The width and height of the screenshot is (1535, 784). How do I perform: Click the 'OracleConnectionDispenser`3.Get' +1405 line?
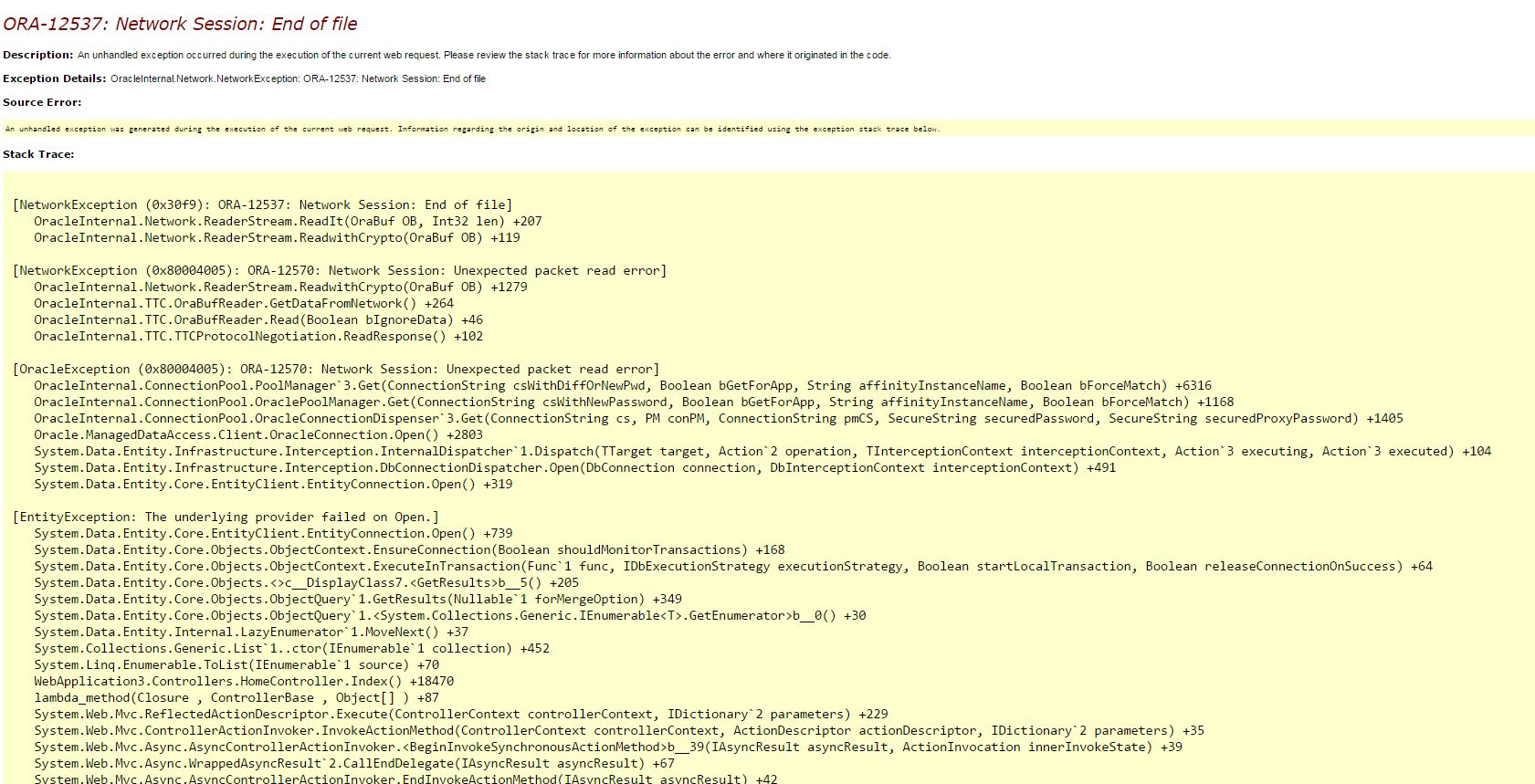tap(719, 419)
